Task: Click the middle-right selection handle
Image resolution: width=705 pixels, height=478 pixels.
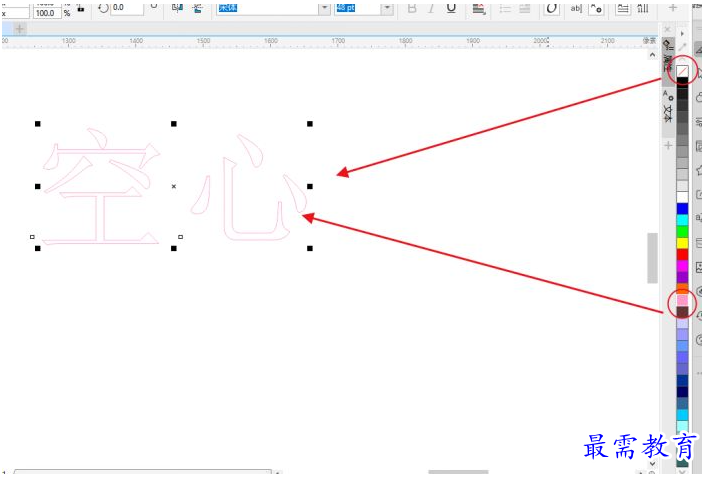Action: click(x=310, y=186)
